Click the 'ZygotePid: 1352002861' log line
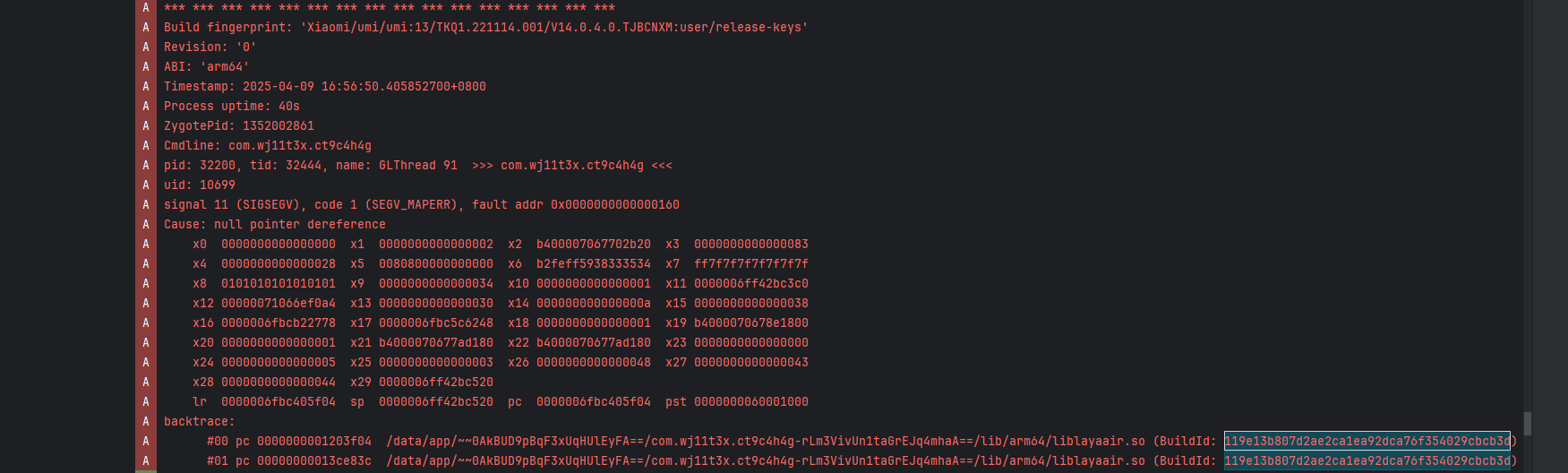Image resolution: width=1568 pixels, height=473 pixels. (x=238, y=125)
